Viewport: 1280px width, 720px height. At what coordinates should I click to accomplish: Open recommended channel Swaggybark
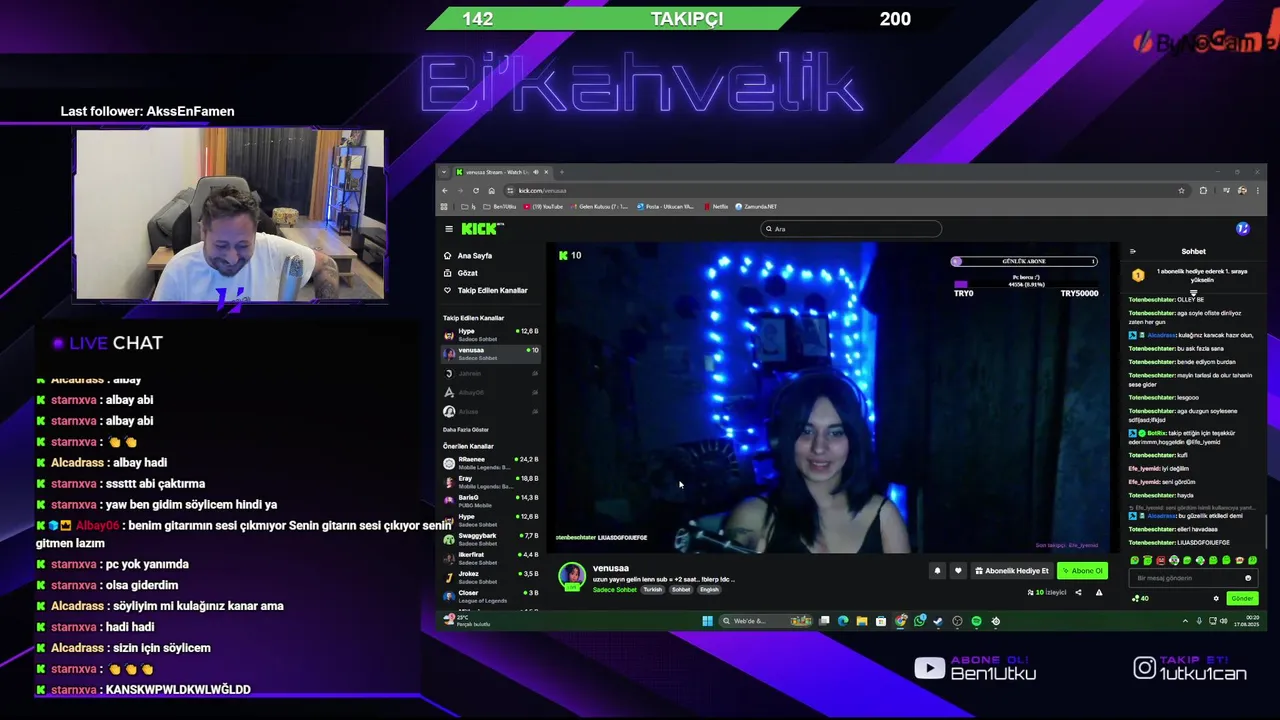pyautogui.click(x=491, y=538)
